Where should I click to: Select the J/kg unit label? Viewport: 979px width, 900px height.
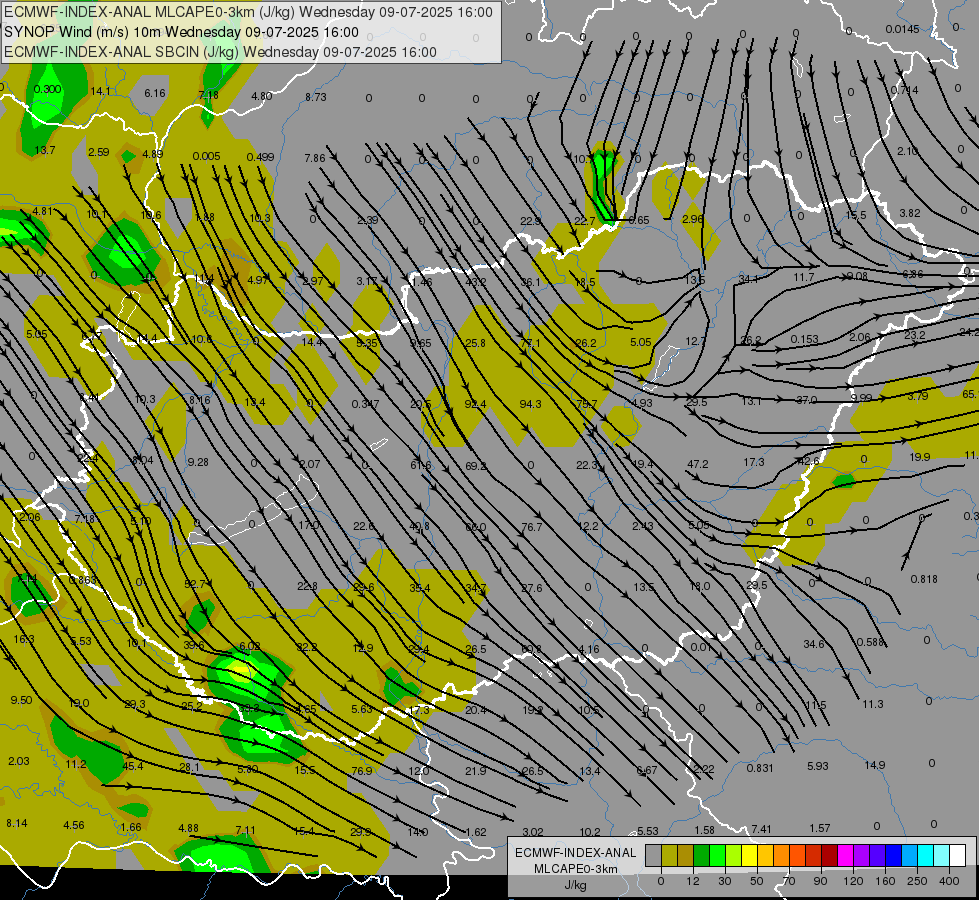pyautogui.click(x=576, y=885)
